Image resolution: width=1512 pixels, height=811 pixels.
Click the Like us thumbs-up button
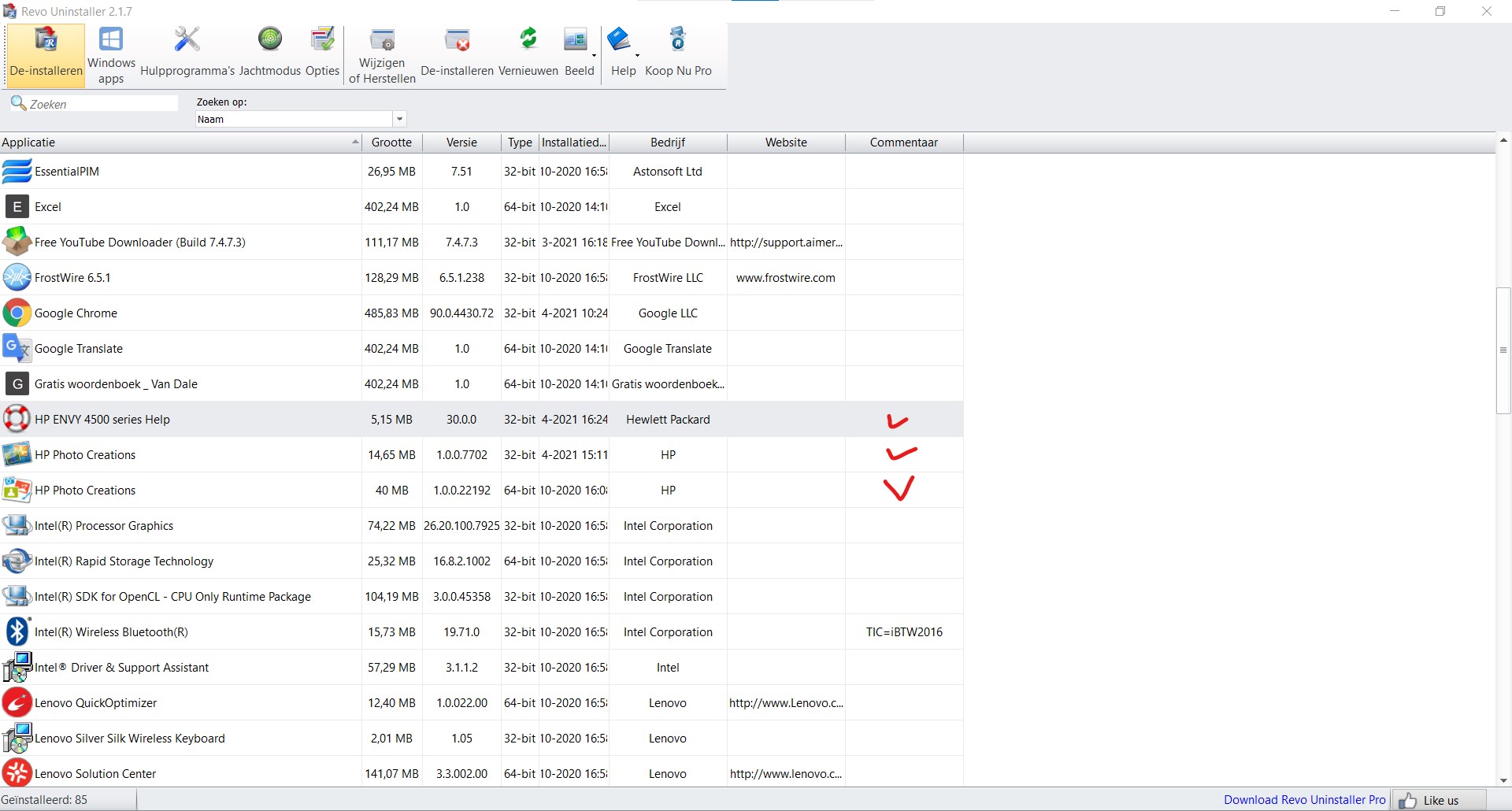(x=1439, y=800)
